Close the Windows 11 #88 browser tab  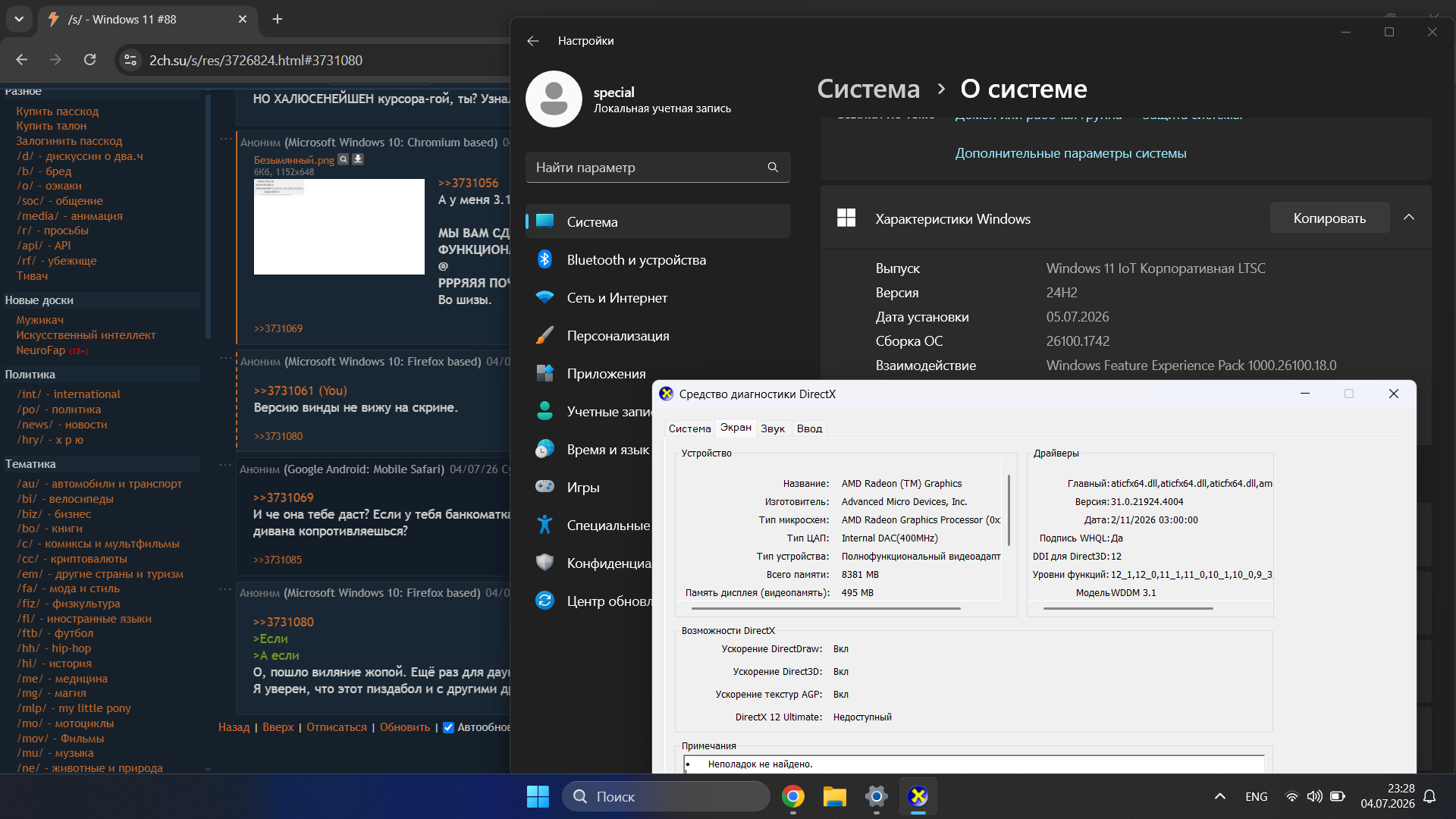click(x=243, y=19)
